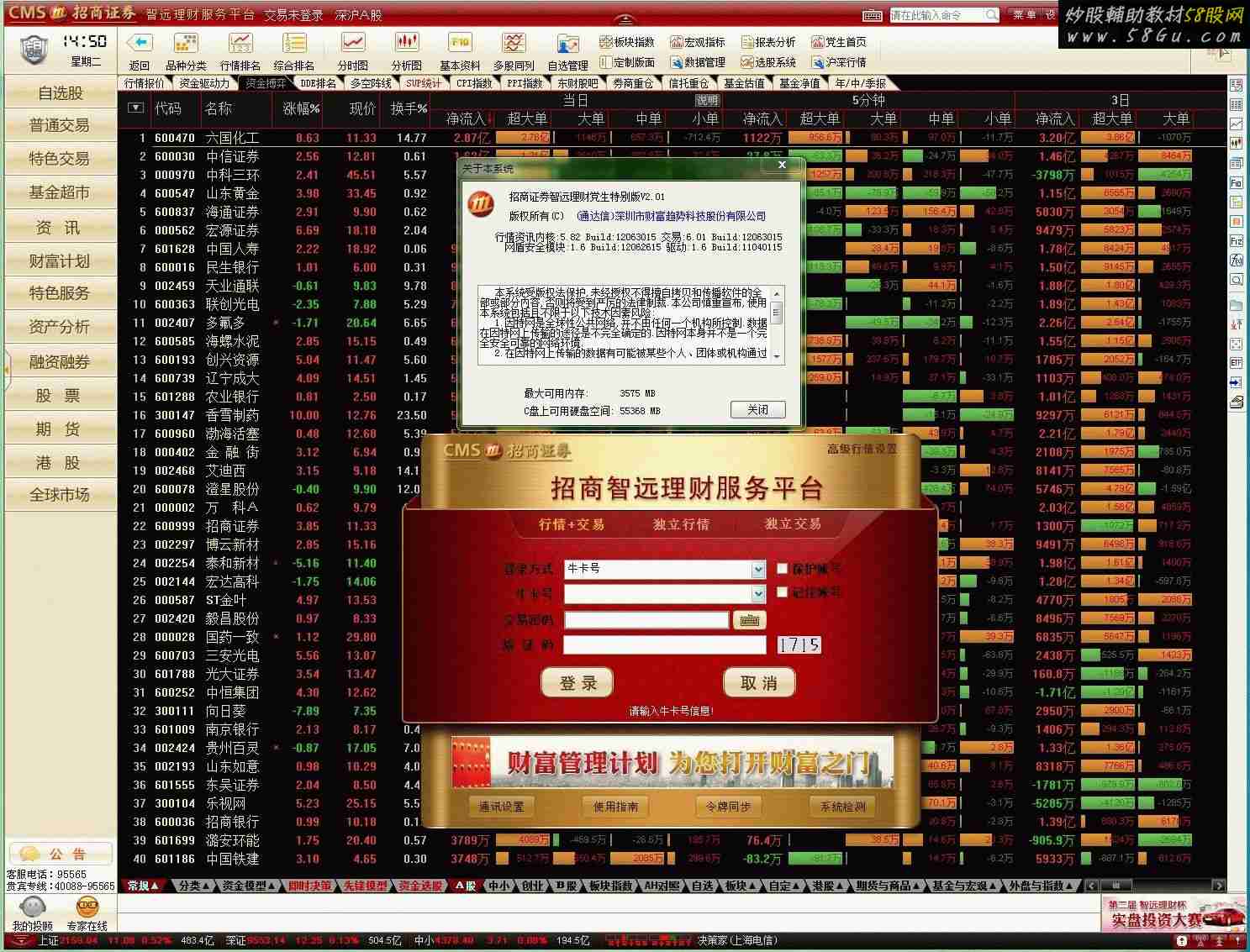
Task: Click search icon in command box
Action: pyautogui.click(x=991, y=15)
